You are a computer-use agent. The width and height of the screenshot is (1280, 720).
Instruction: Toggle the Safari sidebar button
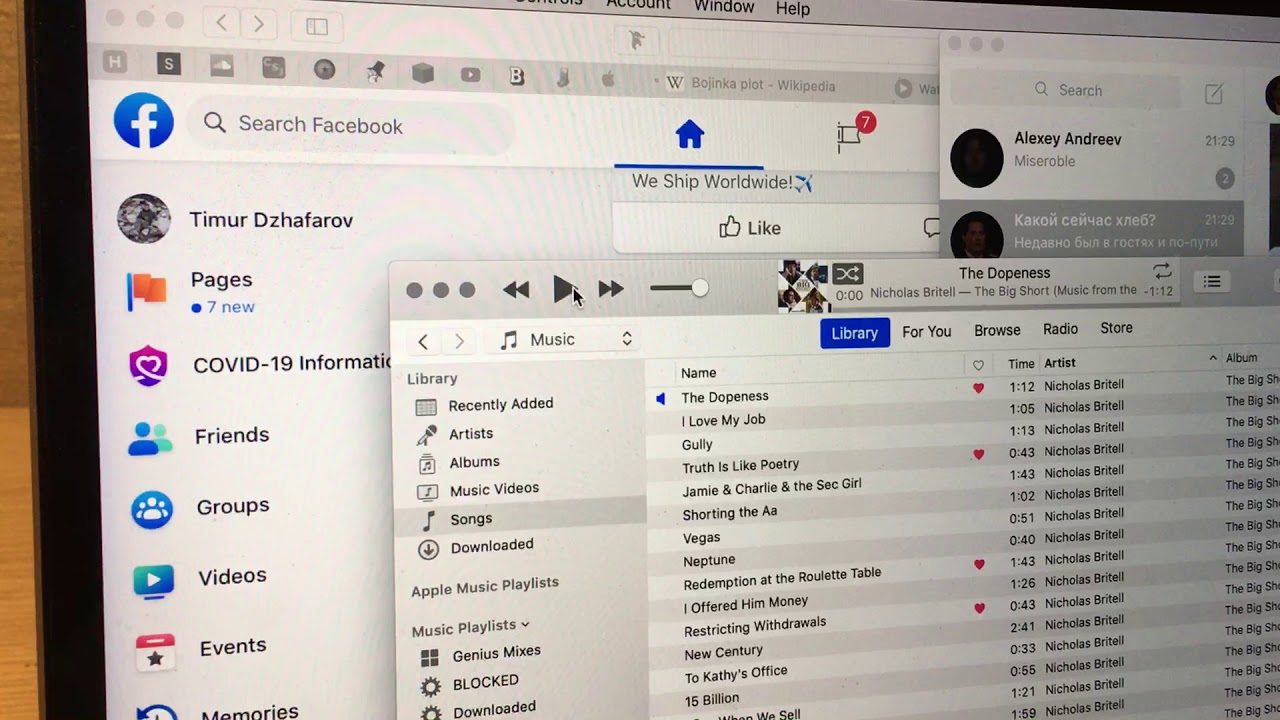pyautogui.click(x=317, y=26)
